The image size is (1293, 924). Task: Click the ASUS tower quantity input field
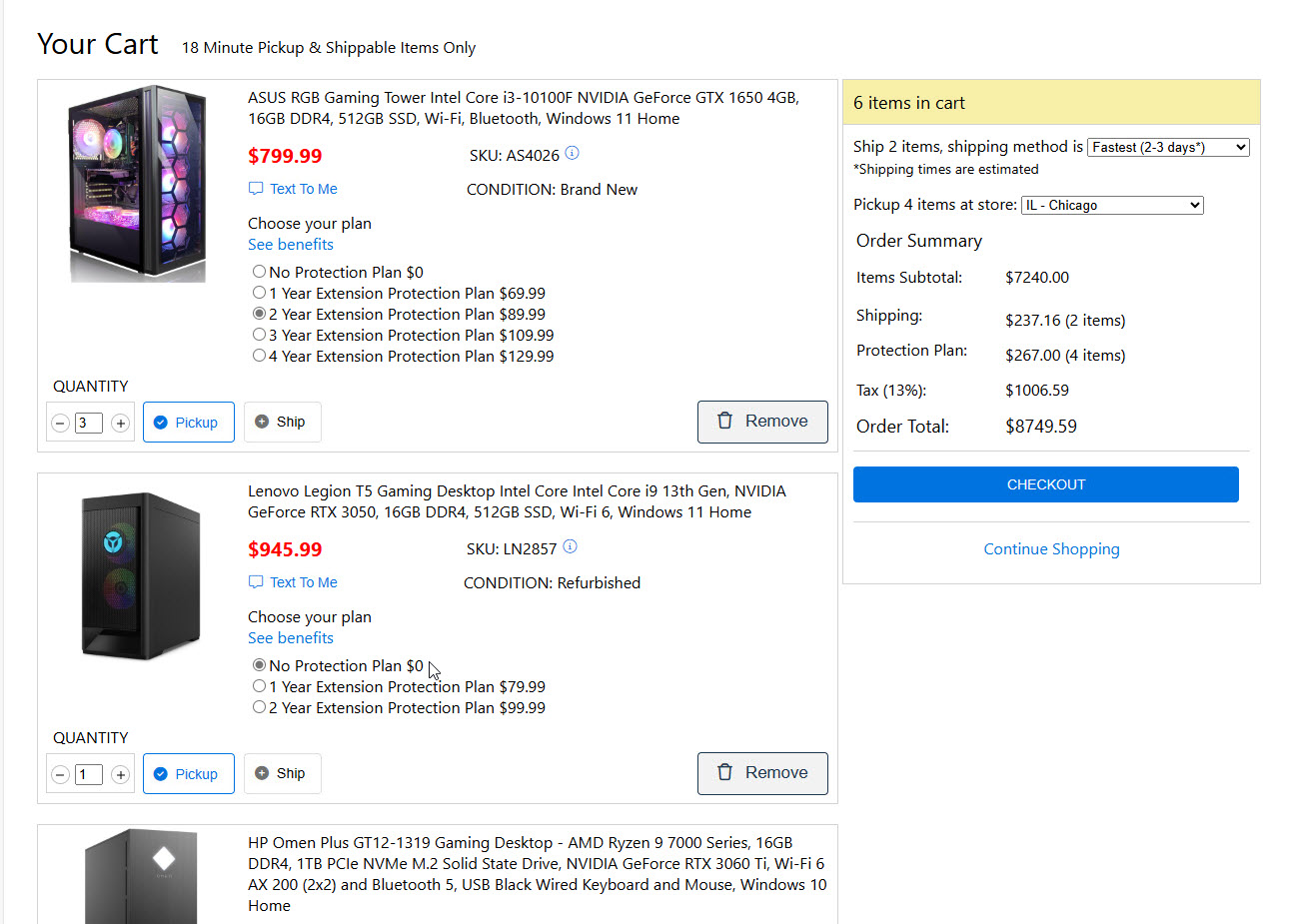88,423
